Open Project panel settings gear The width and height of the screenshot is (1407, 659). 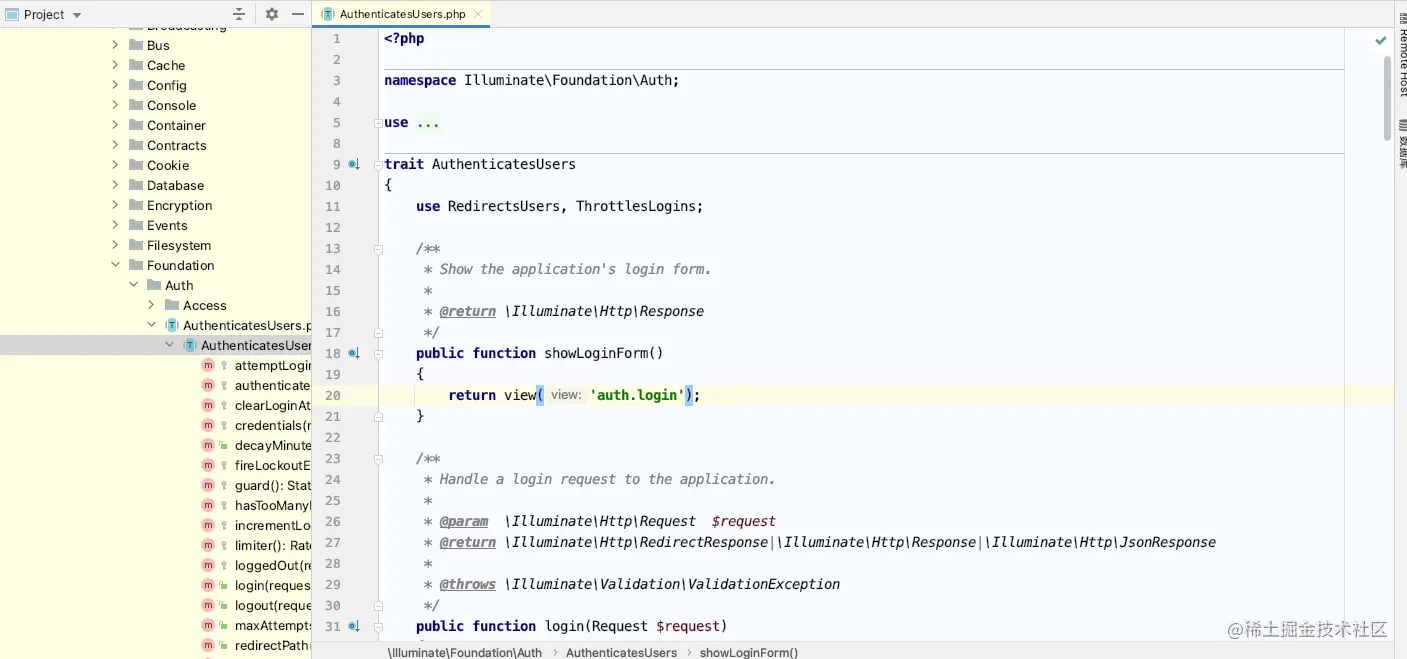(x=271, y=14)
